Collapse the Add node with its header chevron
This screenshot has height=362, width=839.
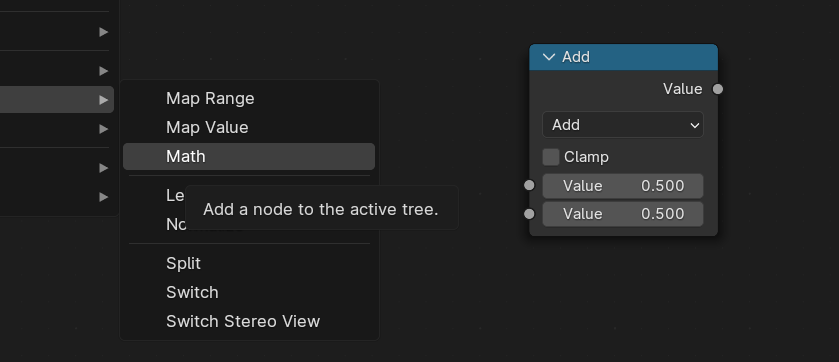(x=549, y=57)
